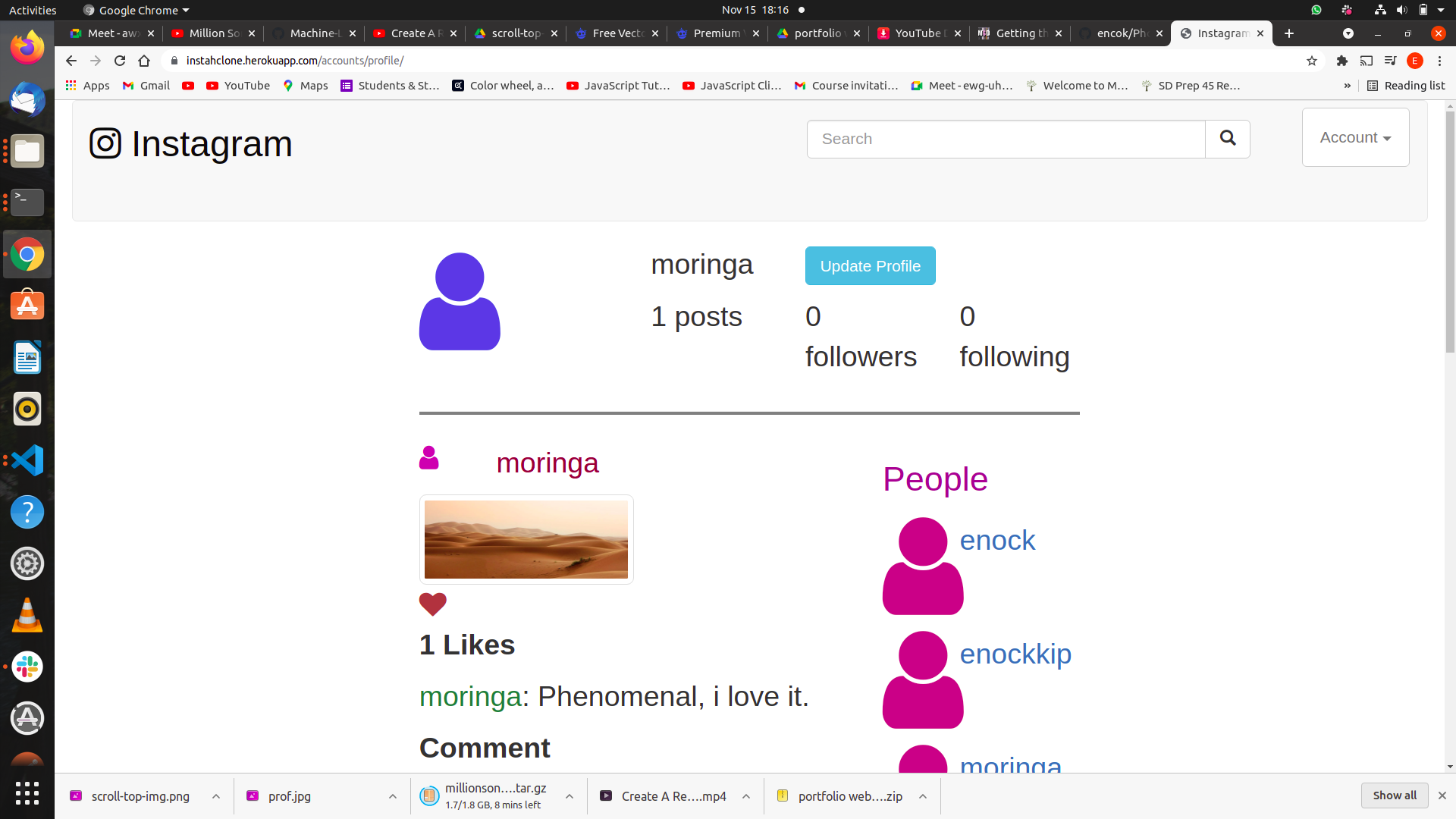
Task: Toggle the red heart like icon
Action: 432,604
